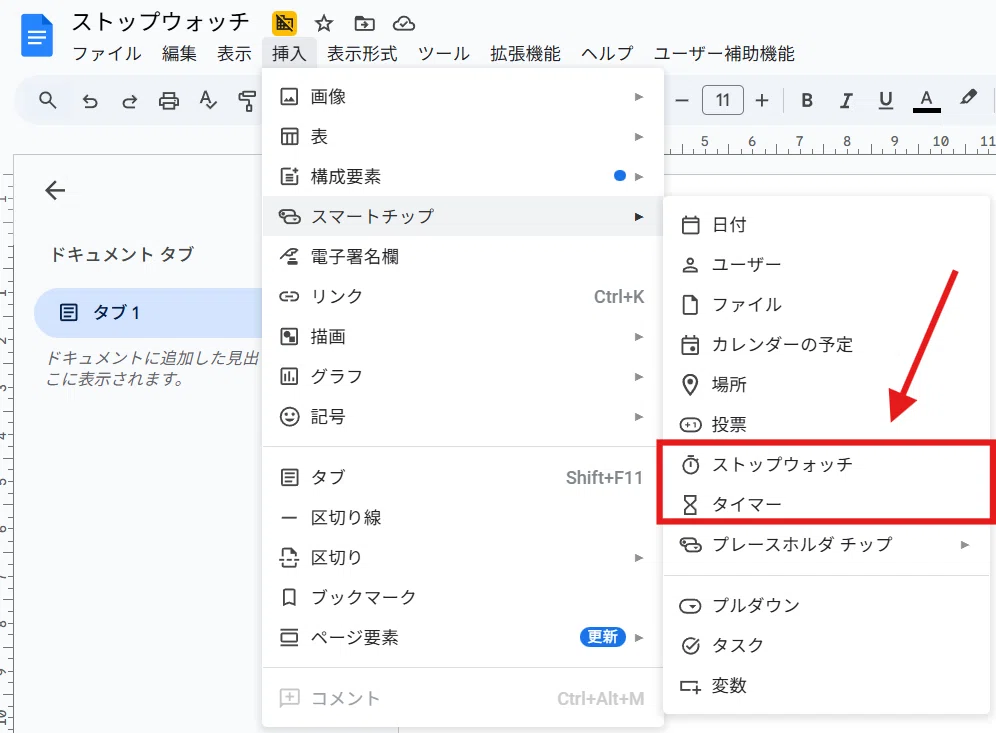Image resolution: width=996 pixels, height=733 pixels.
Task: Collapse the document tabs panel with back arrow
Action: point(55,190)
